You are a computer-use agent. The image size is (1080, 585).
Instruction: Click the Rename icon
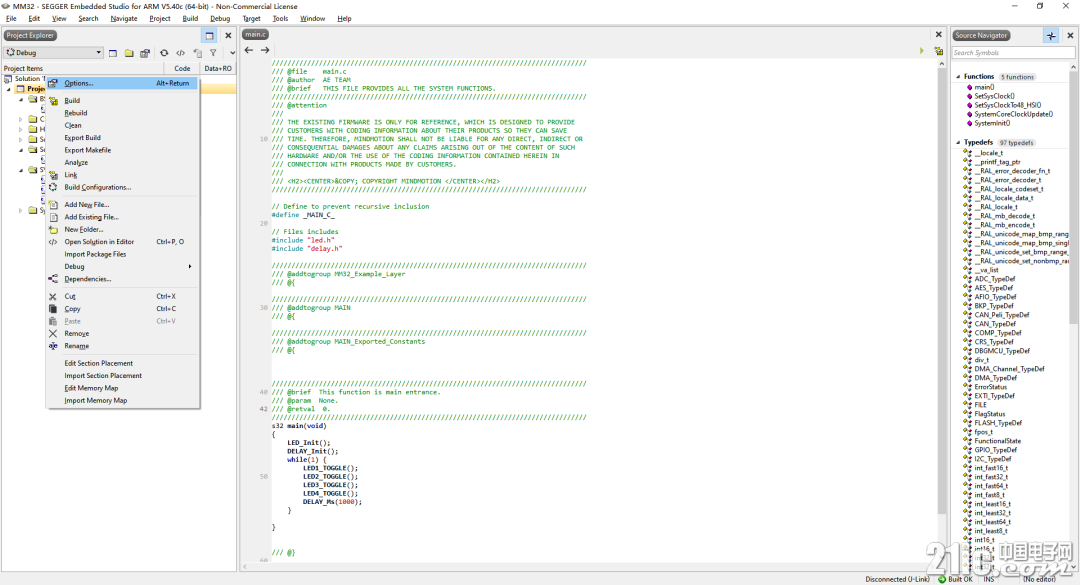[53, 346]
